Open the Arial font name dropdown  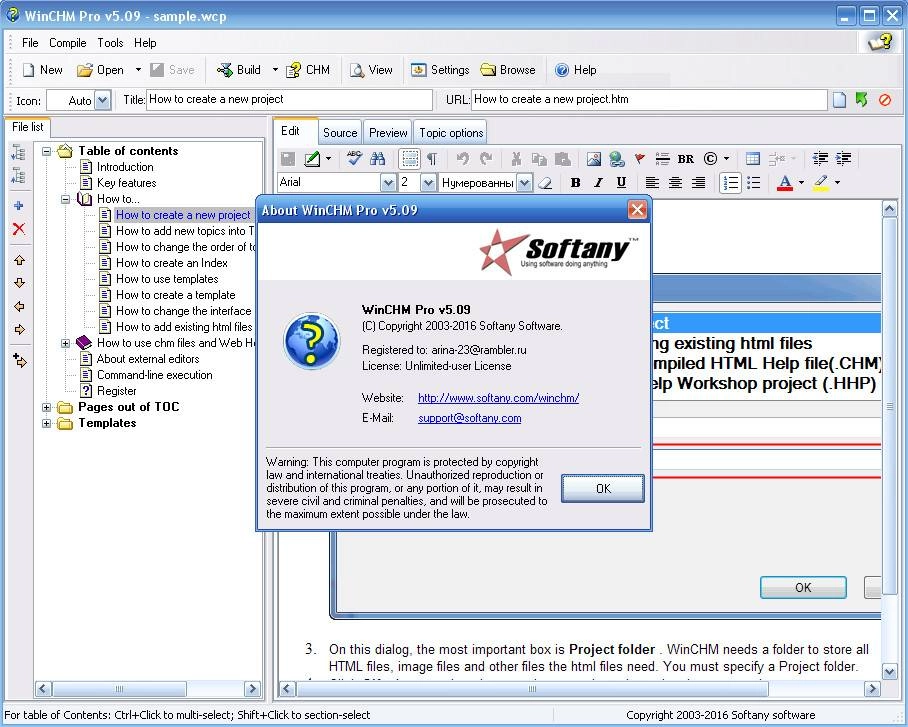click(387, 183)
